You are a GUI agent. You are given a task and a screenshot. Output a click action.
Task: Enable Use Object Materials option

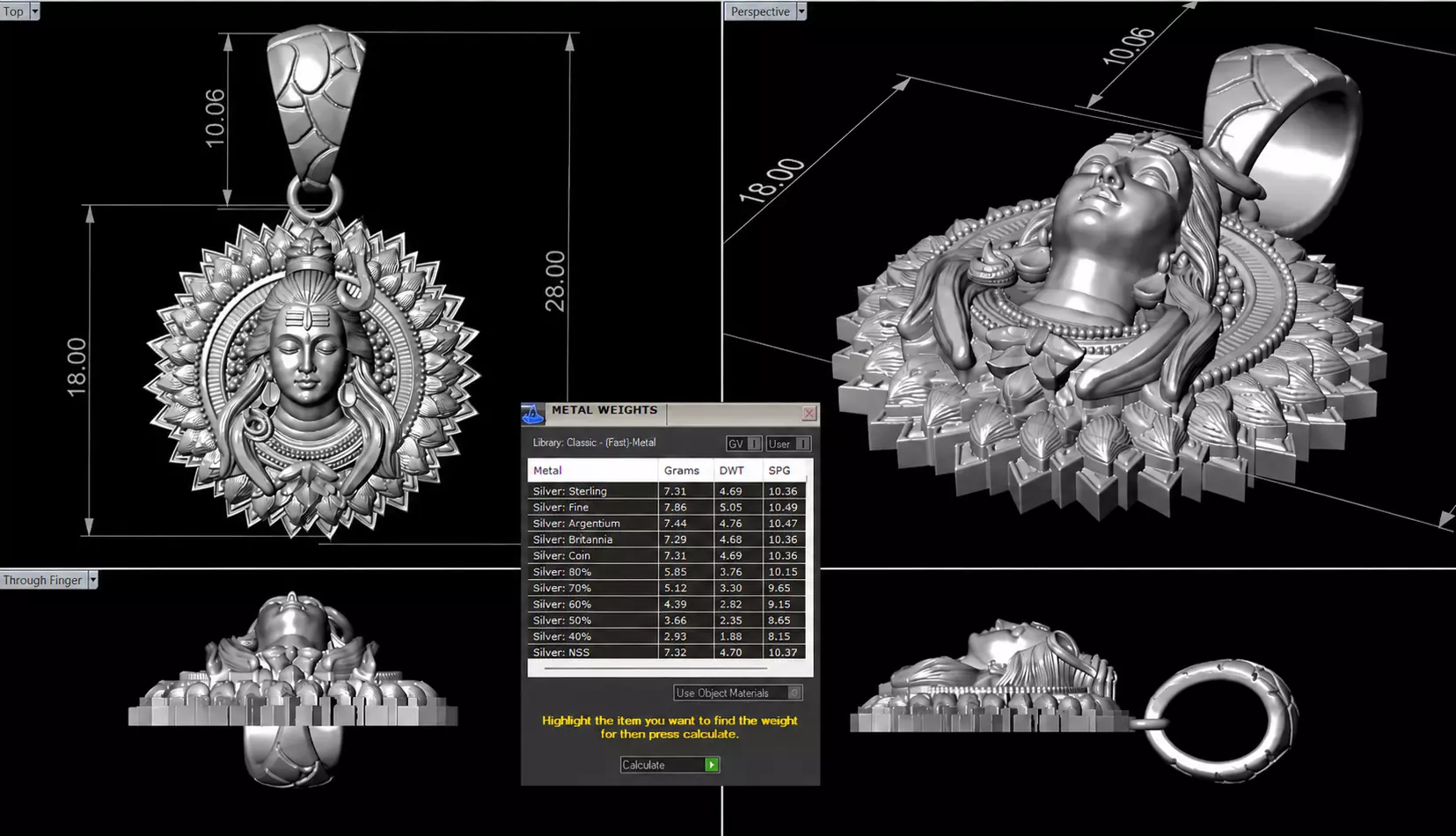[x=738, y=693]
